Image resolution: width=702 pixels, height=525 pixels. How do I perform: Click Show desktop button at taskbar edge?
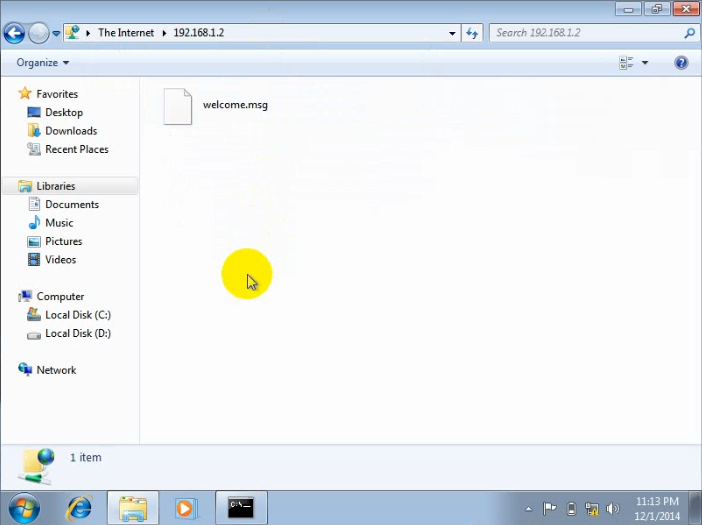[695, 508]
